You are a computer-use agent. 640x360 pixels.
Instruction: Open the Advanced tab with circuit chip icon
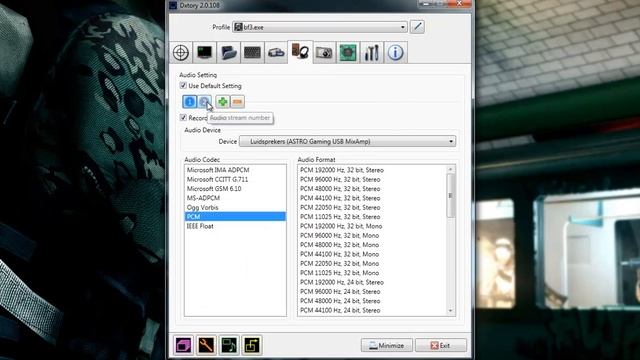[348, 53]
